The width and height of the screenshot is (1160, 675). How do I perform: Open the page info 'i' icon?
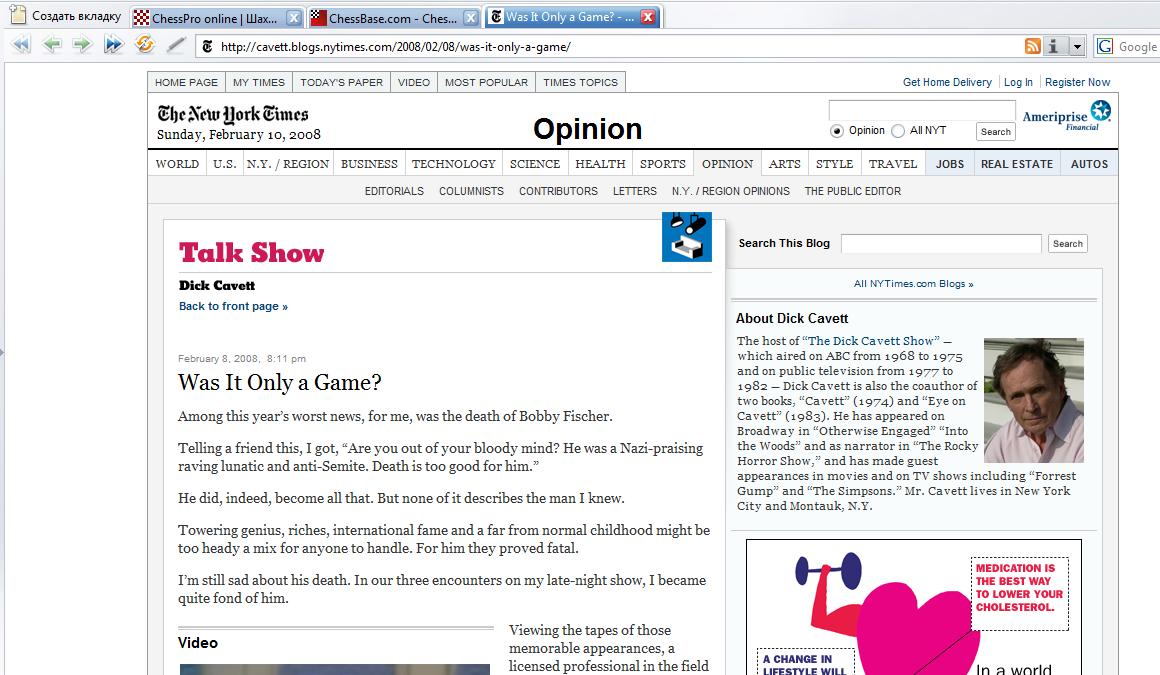pos(1054,46)
